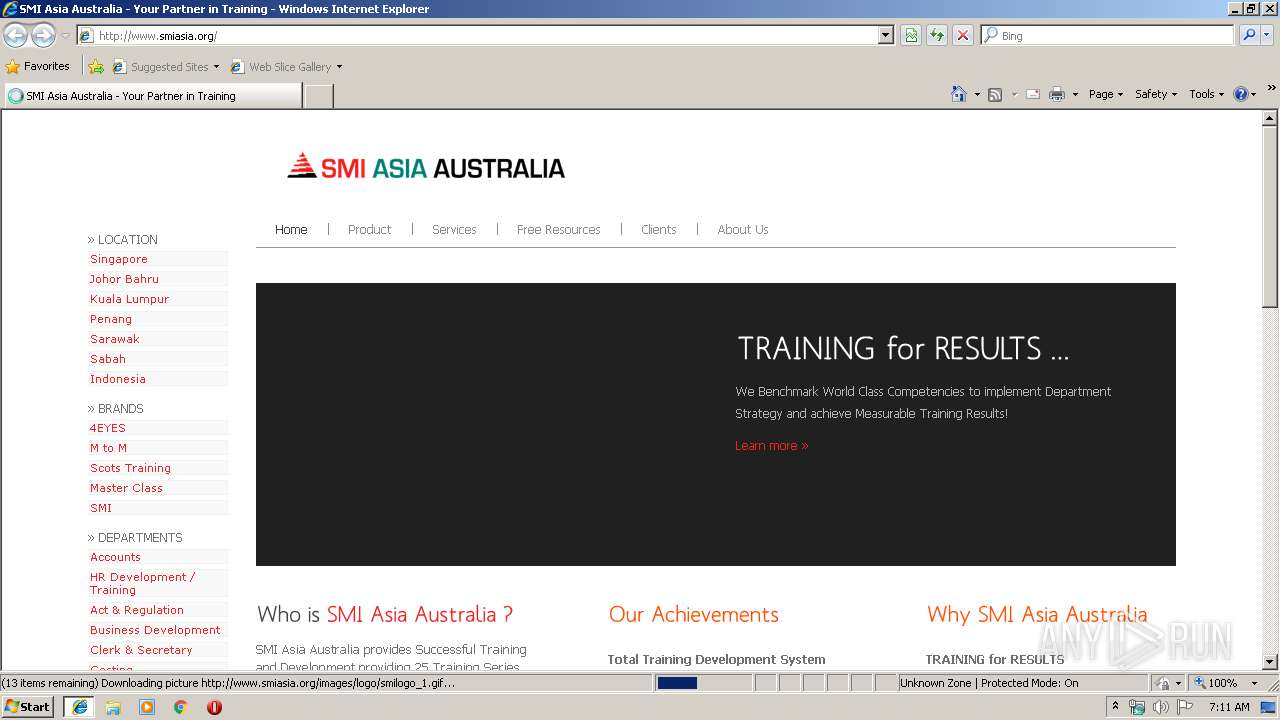
Task: Launch Chrome from the taskbar
Action: click(181, 707)
